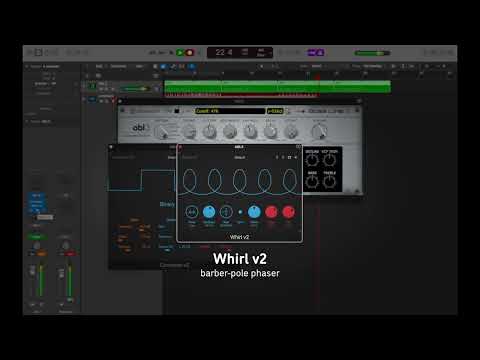Screen dimensions: 480x360
Task: Click the Bass knob on black ABL3 panel
Action: pyautogui.click(x=312, y=181)
